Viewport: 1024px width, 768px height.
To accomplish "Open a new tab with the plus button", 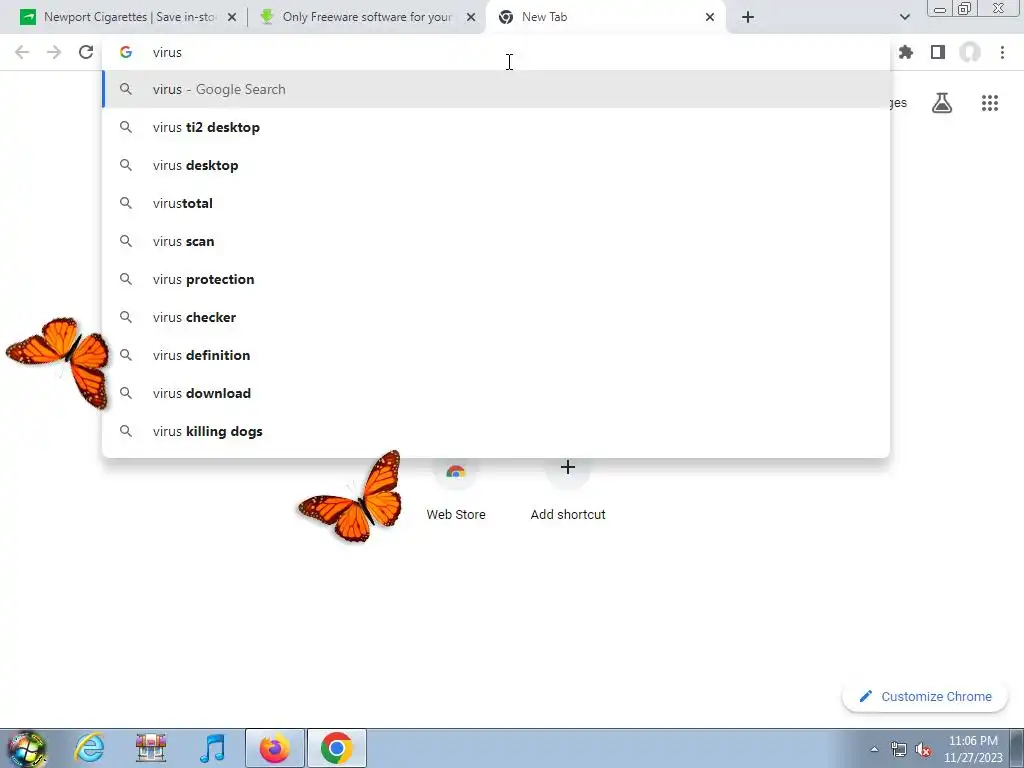I will [x=748, y=17].
